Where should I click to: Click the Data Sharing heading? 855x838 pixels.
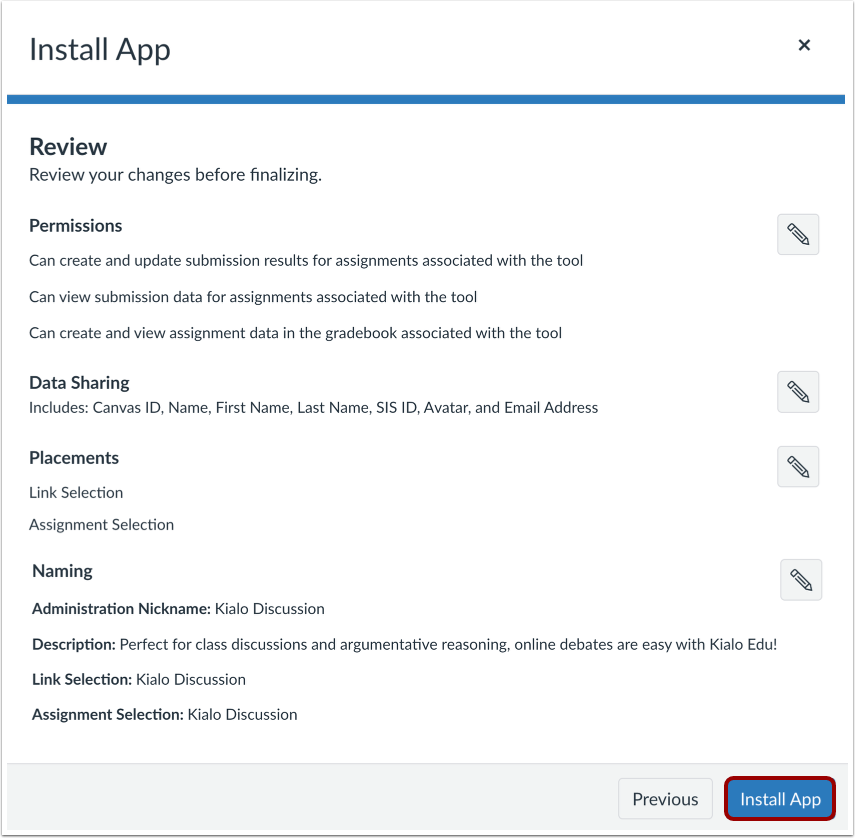(79, 382)
